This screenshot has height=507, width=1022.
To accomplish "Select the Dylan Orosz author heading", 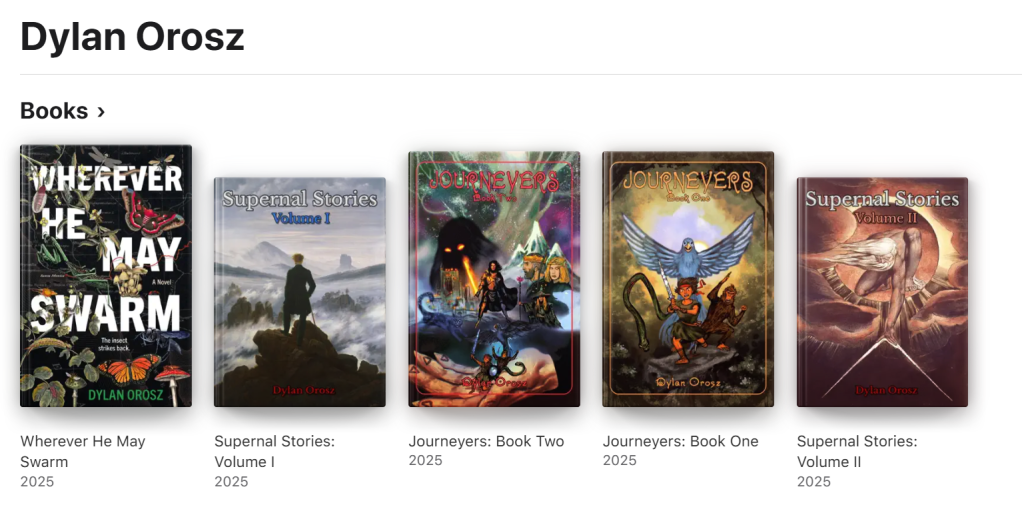I will tap(132, 36).
